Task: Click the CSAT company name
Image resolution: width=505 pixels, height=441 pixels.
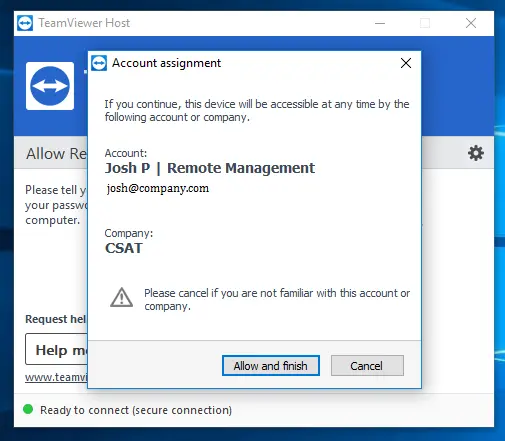Action: point(124,248)
